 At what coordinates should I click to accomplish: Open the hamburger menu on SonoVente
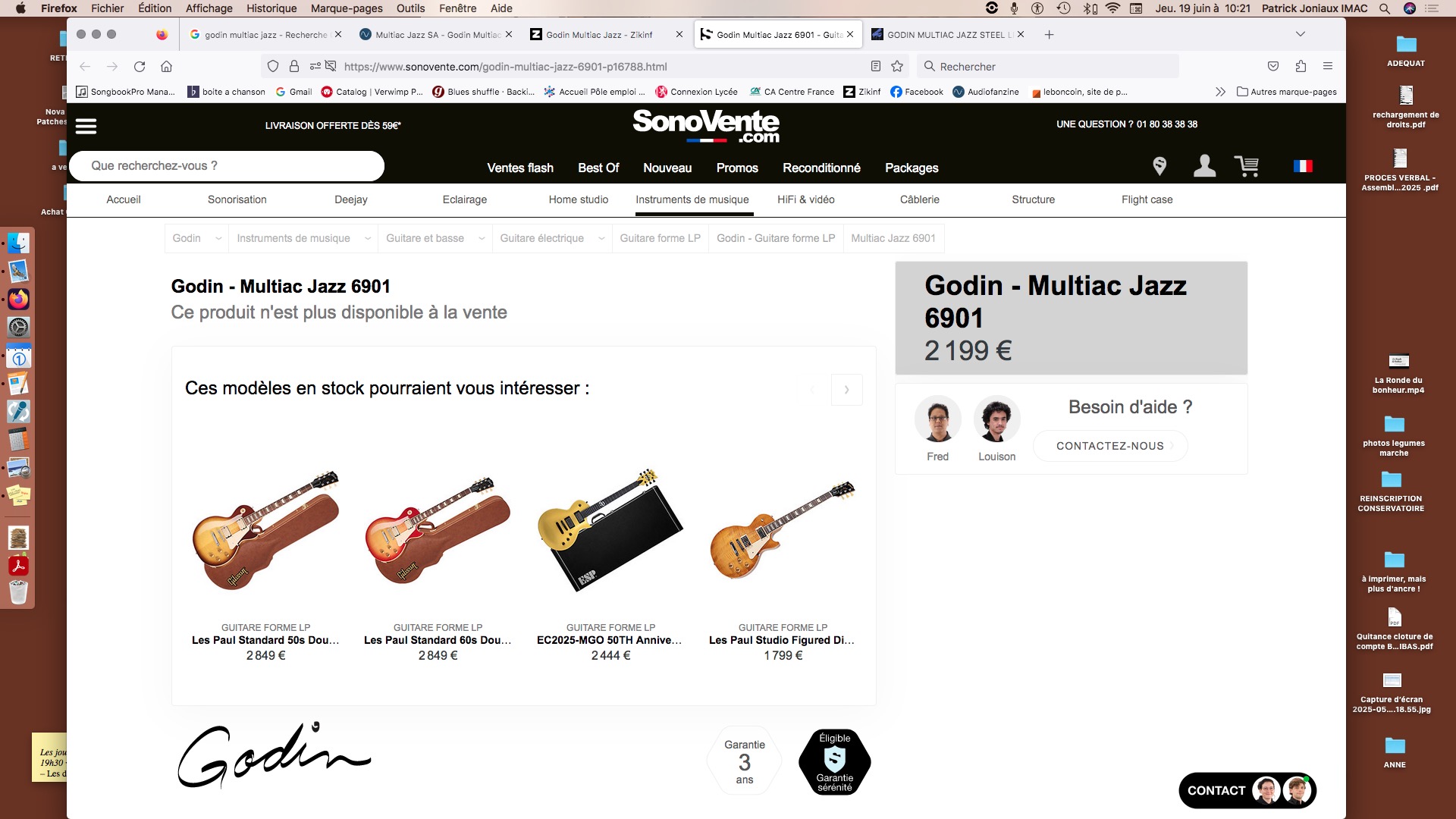[x=86, y=126]
